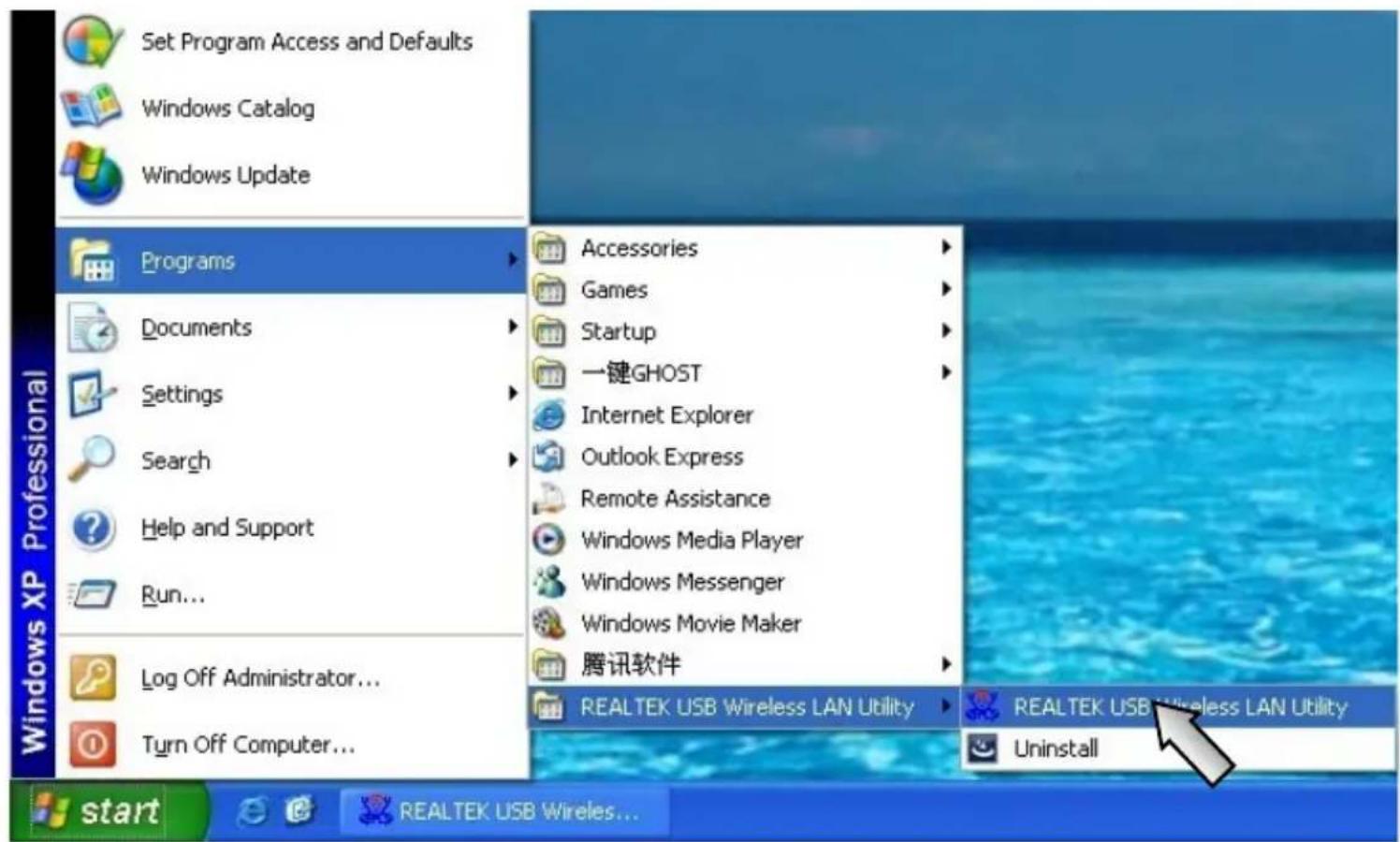
Task: Click the Windows Messenger icon
Action: (549, 581)
